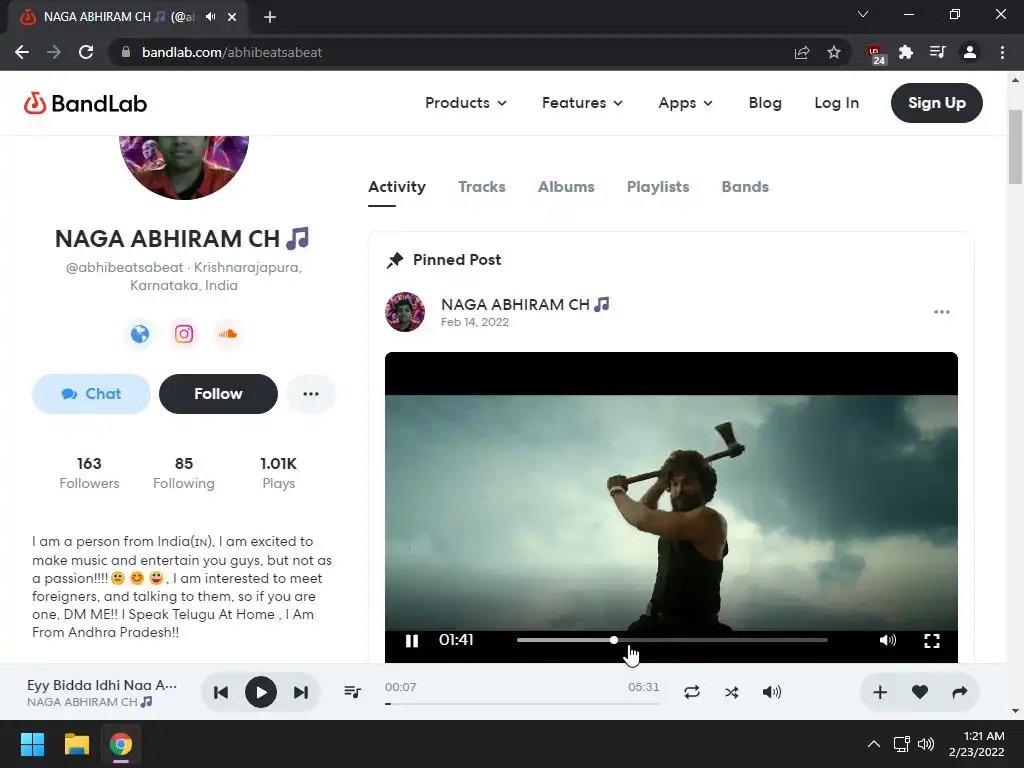Open the profile's website globe icon

[x=140, y=334]
